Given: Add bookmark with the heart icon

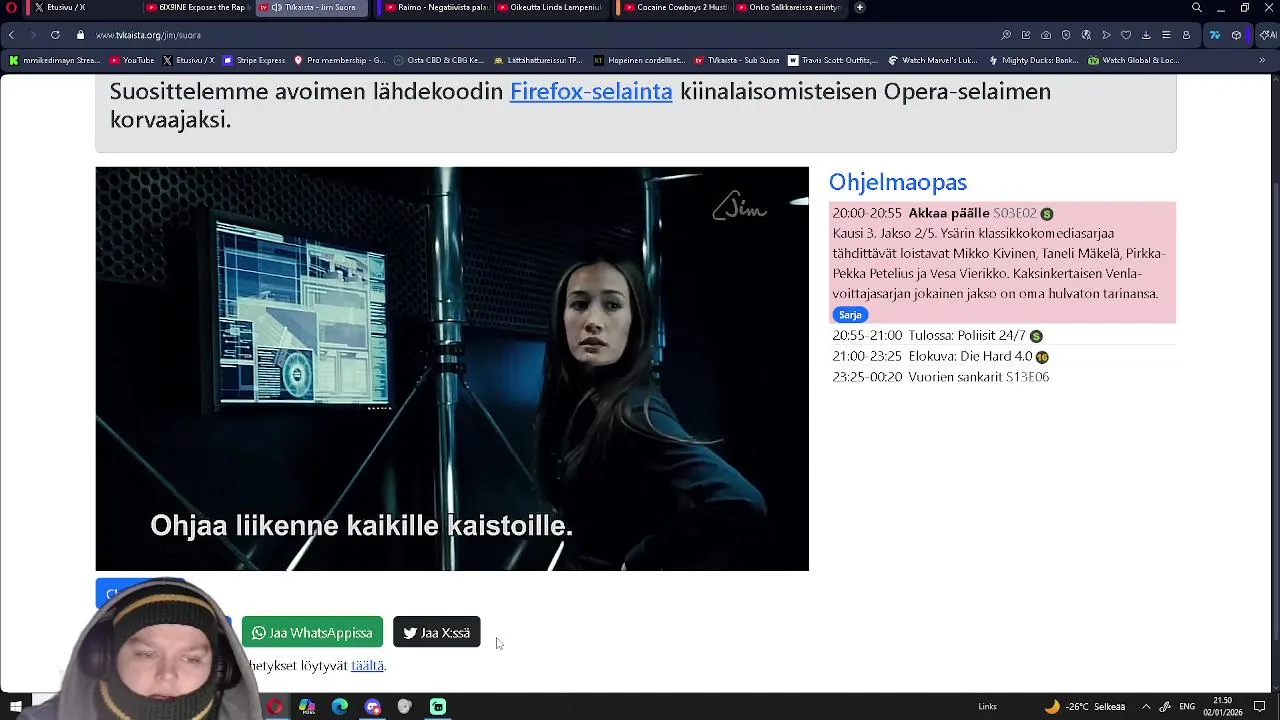Looking at the screenshot, I should [x=1126, y=35].
